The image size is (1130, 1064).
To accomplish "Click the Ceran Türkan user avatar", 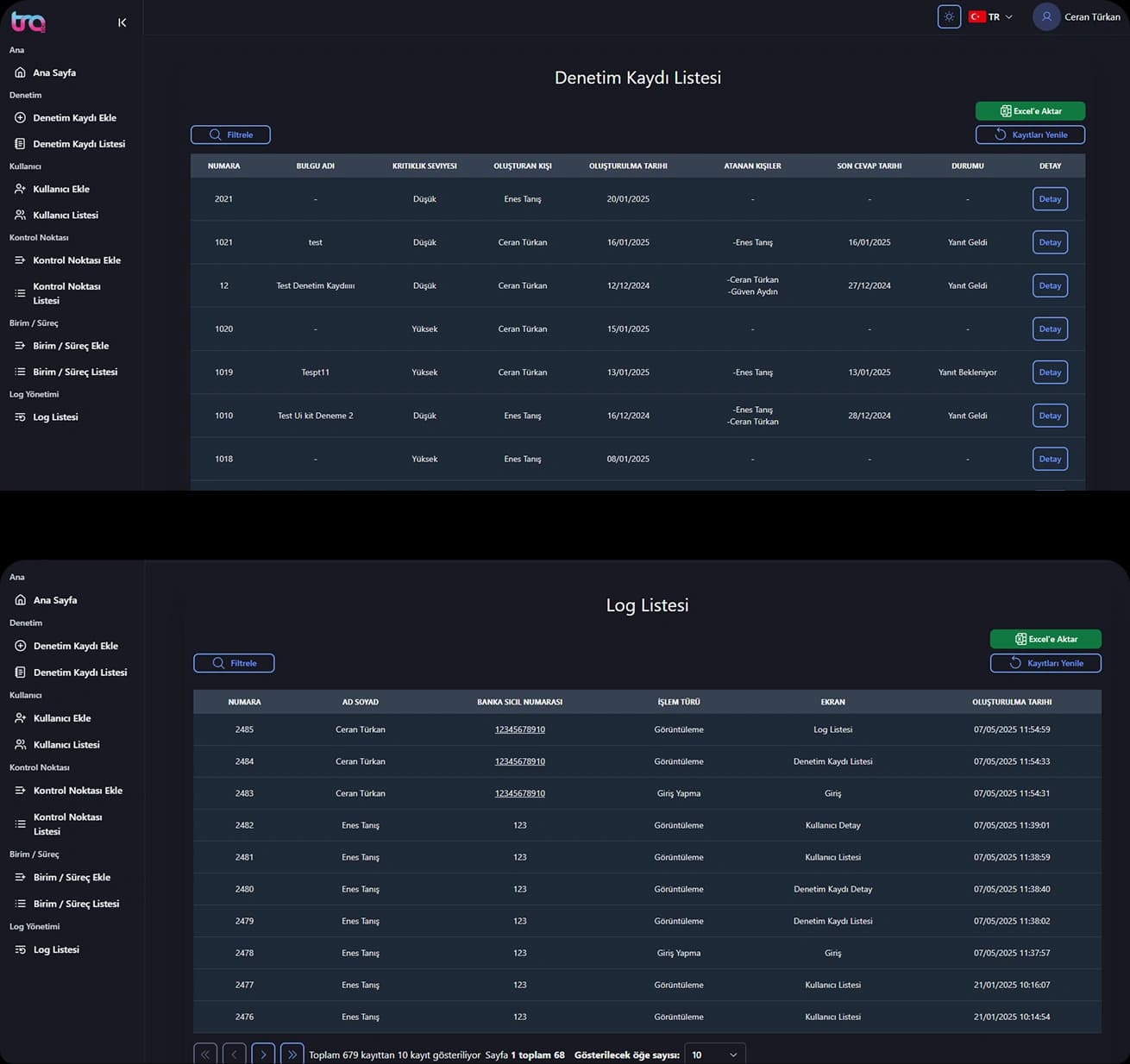I will [x=1046, y=16].
